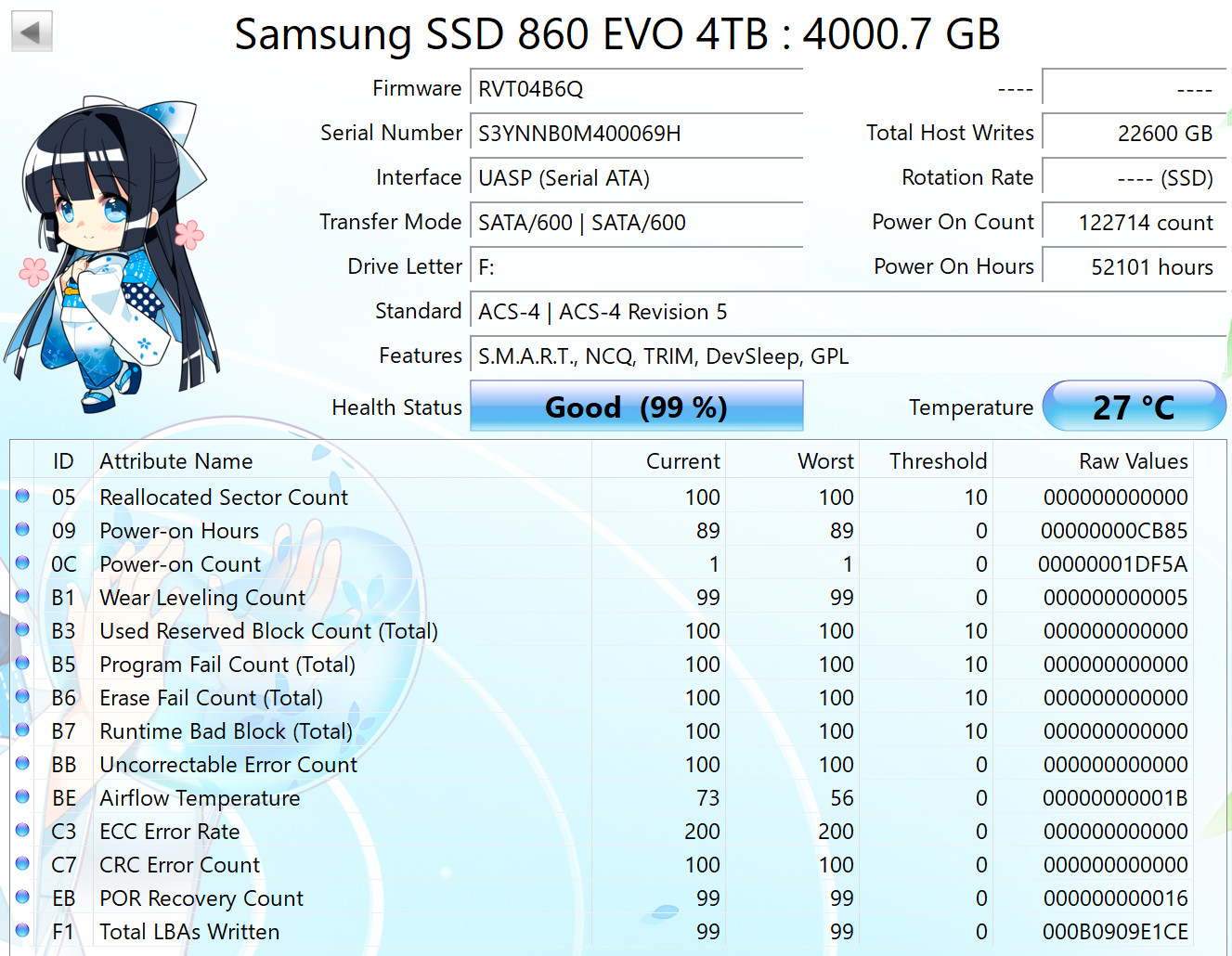Click status orb for CRC Error Count
Screen dimensions: 1232x956
22,864
